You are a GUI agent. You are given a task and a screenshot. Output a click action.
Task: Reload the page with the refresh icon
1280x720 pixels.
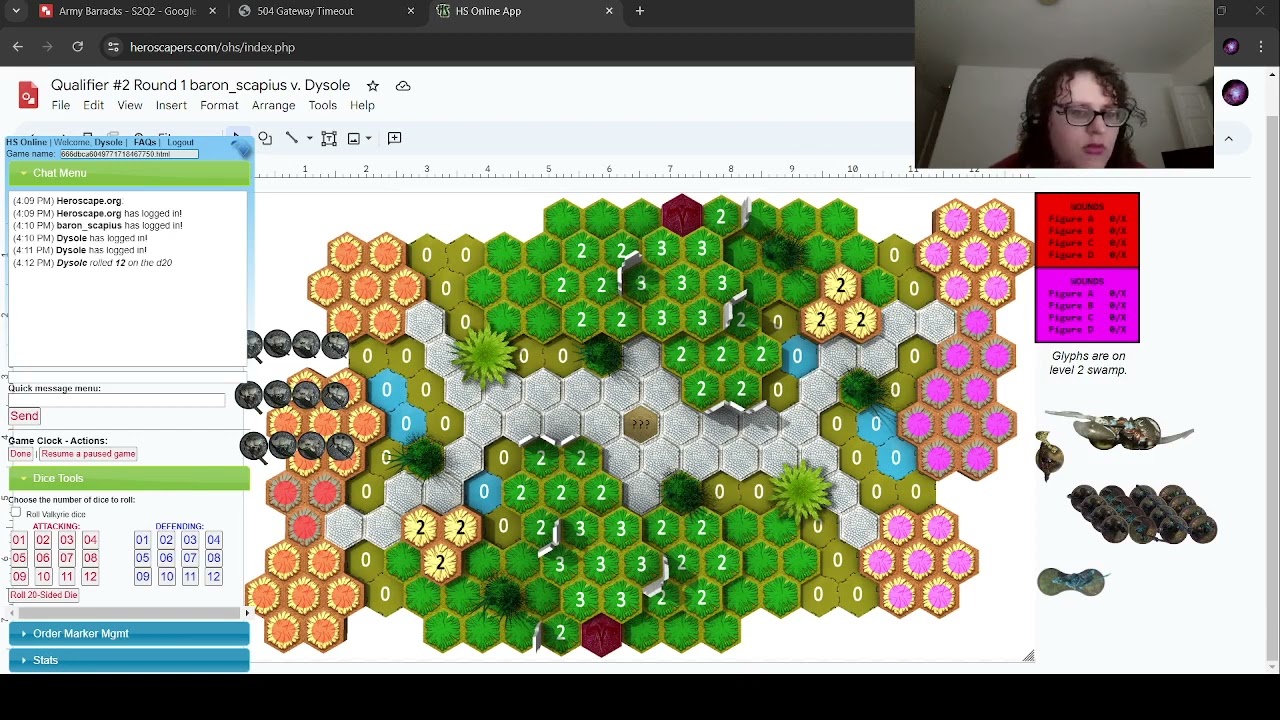[77, 47]
